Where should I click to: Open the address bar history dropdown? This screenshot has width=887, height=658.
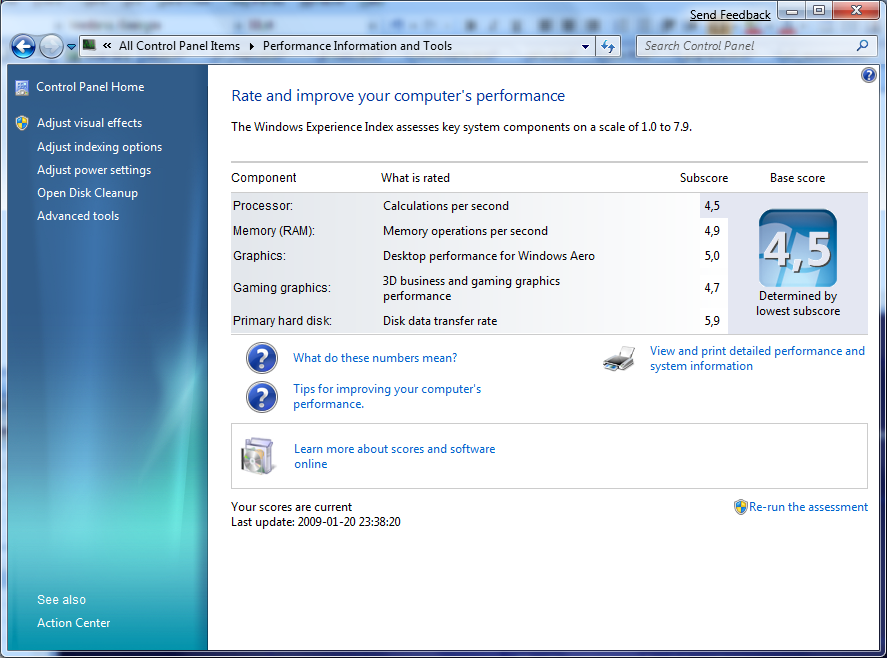[585, 46]
